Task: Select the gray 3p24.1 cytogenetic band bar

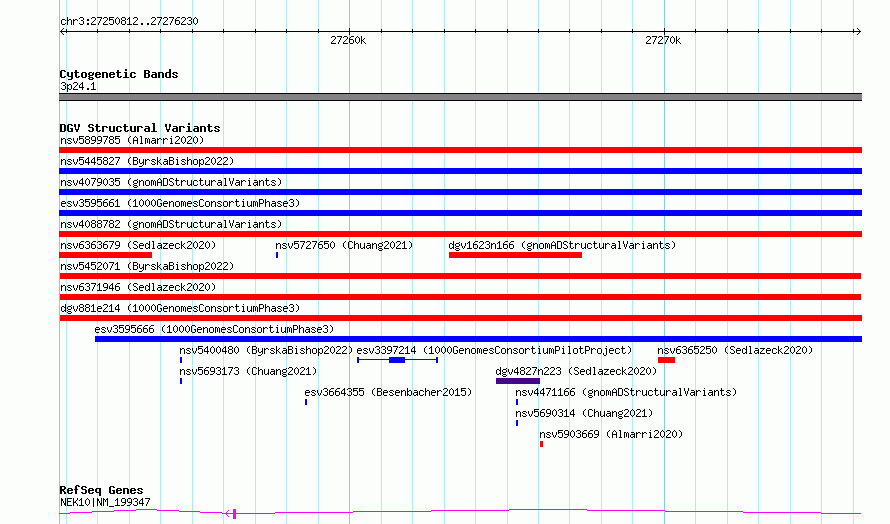Action: pos(460,97)
